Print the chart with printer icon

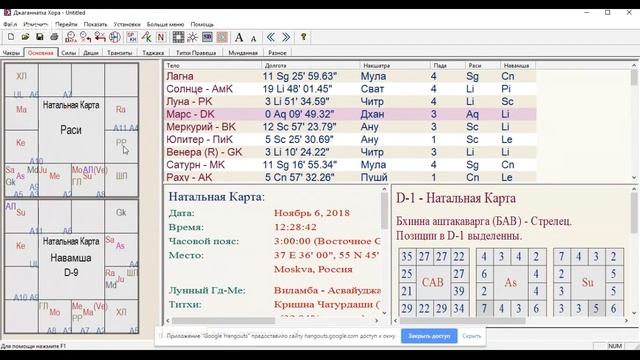click(54, 37)
